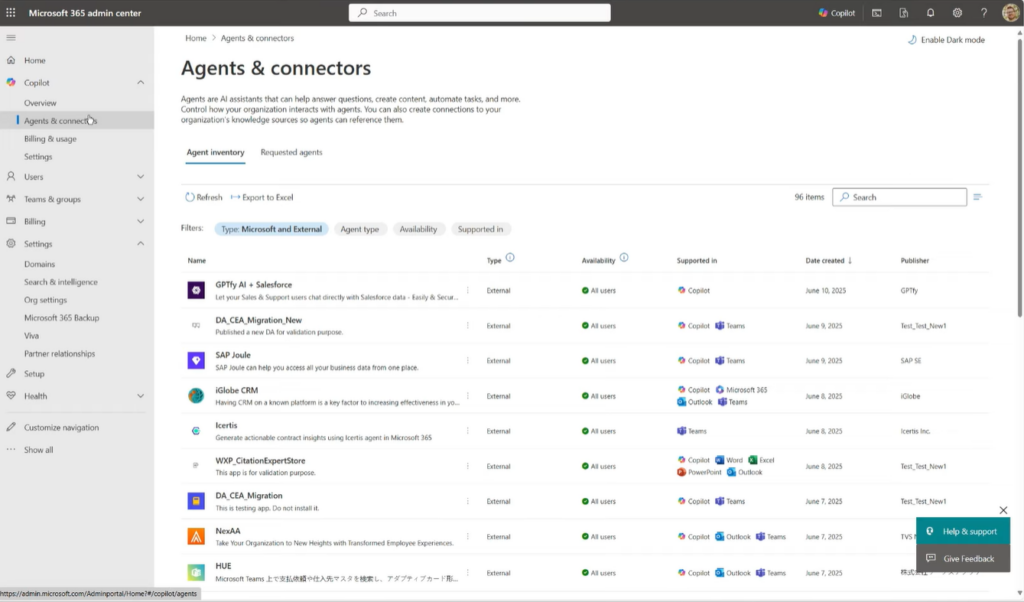Click the page vertical scrollbar

tap(1019, 176)
